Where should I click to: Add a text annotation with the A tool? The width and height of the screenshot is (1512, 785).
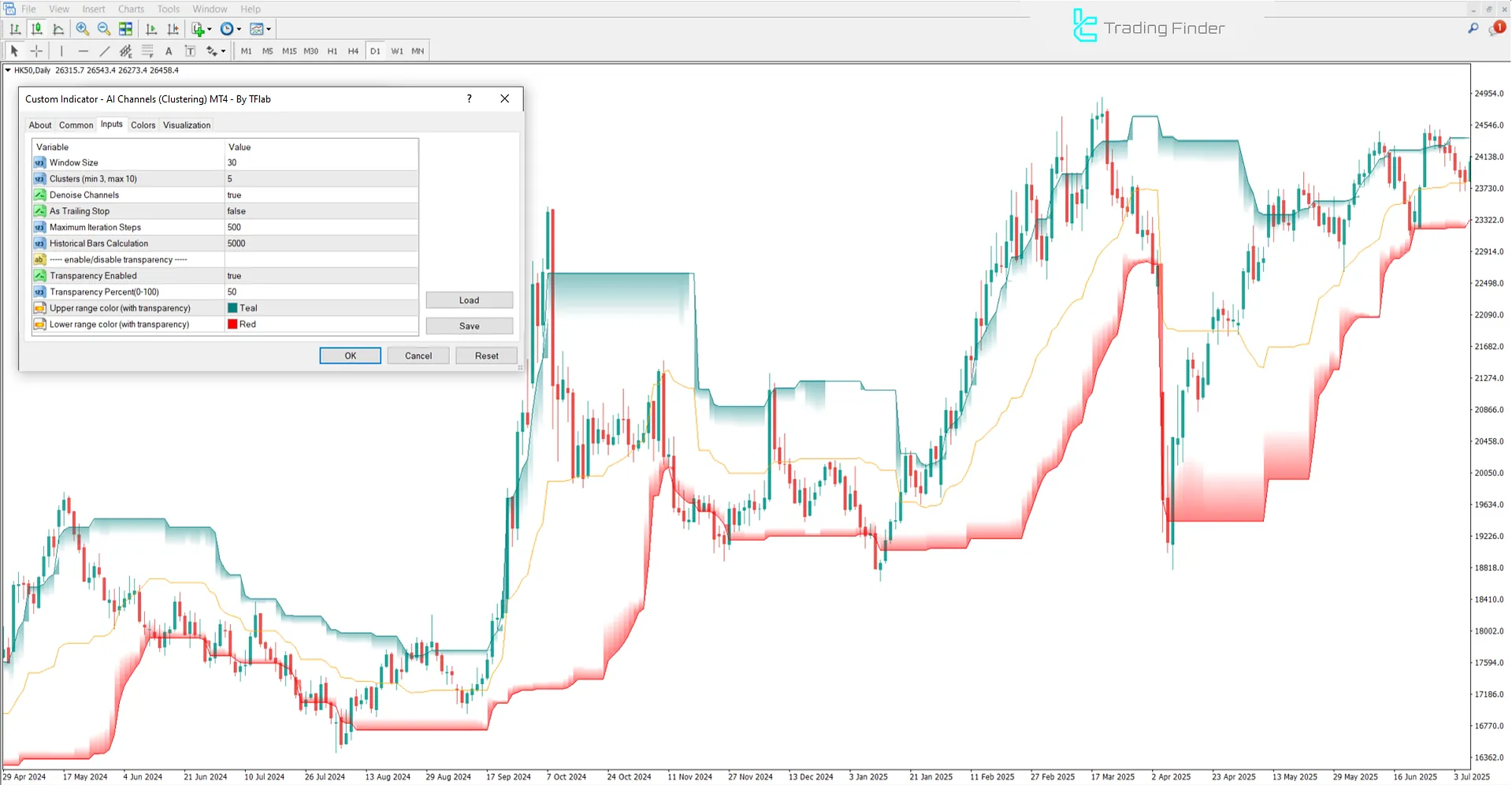click(x=169, y=50)
